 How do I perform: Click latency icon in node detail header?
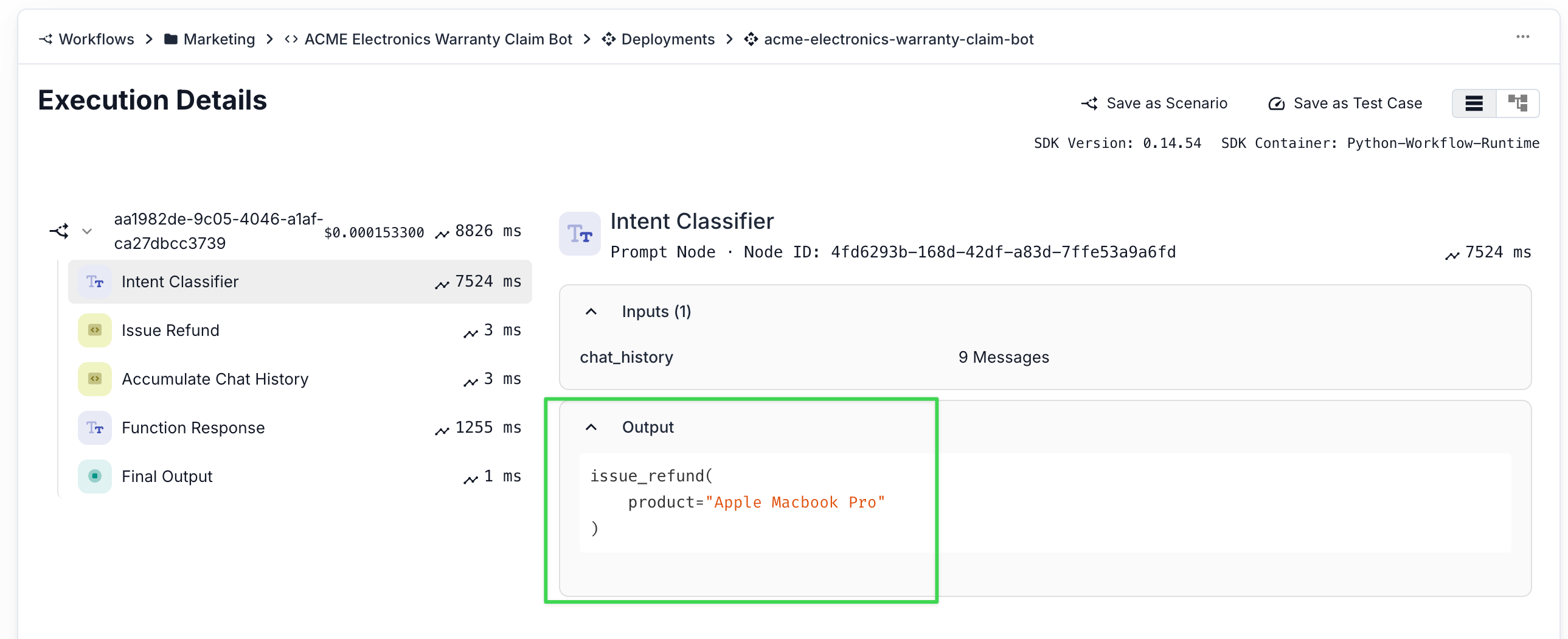[x=1452, y=255]
